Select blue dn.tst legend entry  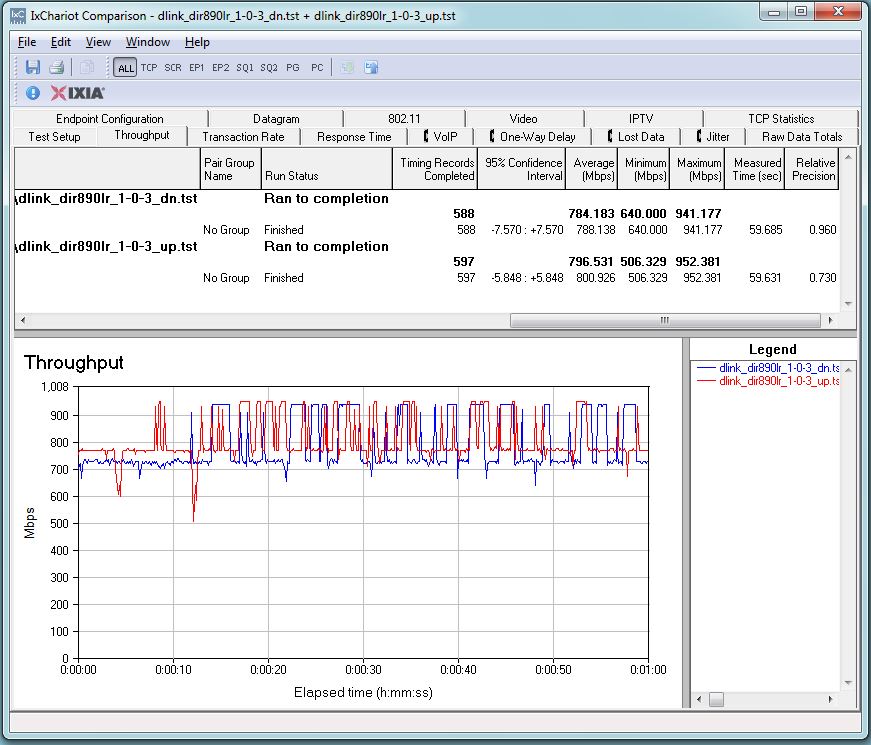(x=768, y=368)
